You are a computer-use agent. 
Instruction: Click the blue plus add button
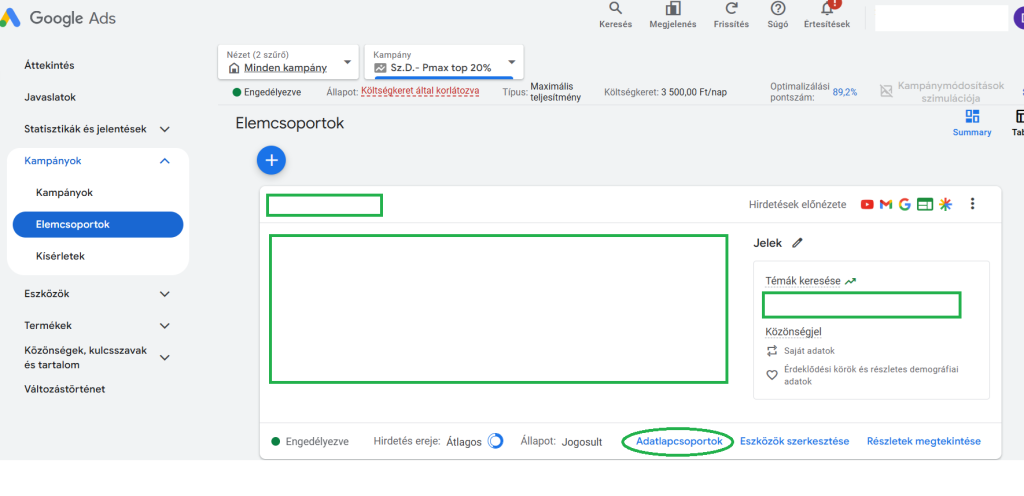pyautogui.click(x=271, y=160)
